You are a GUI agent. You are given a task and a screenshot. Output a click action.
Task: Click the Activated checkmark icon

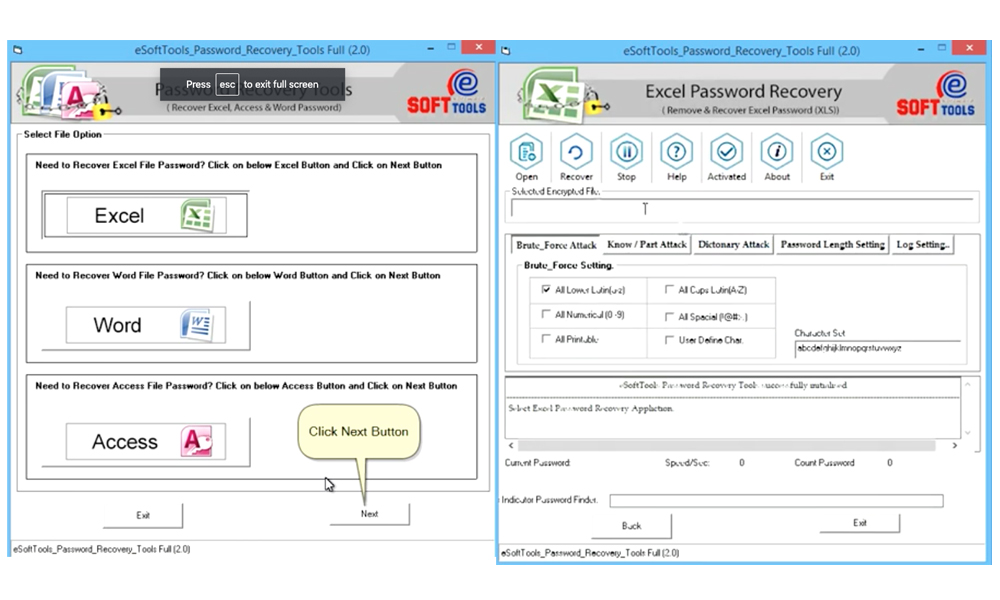726,157
